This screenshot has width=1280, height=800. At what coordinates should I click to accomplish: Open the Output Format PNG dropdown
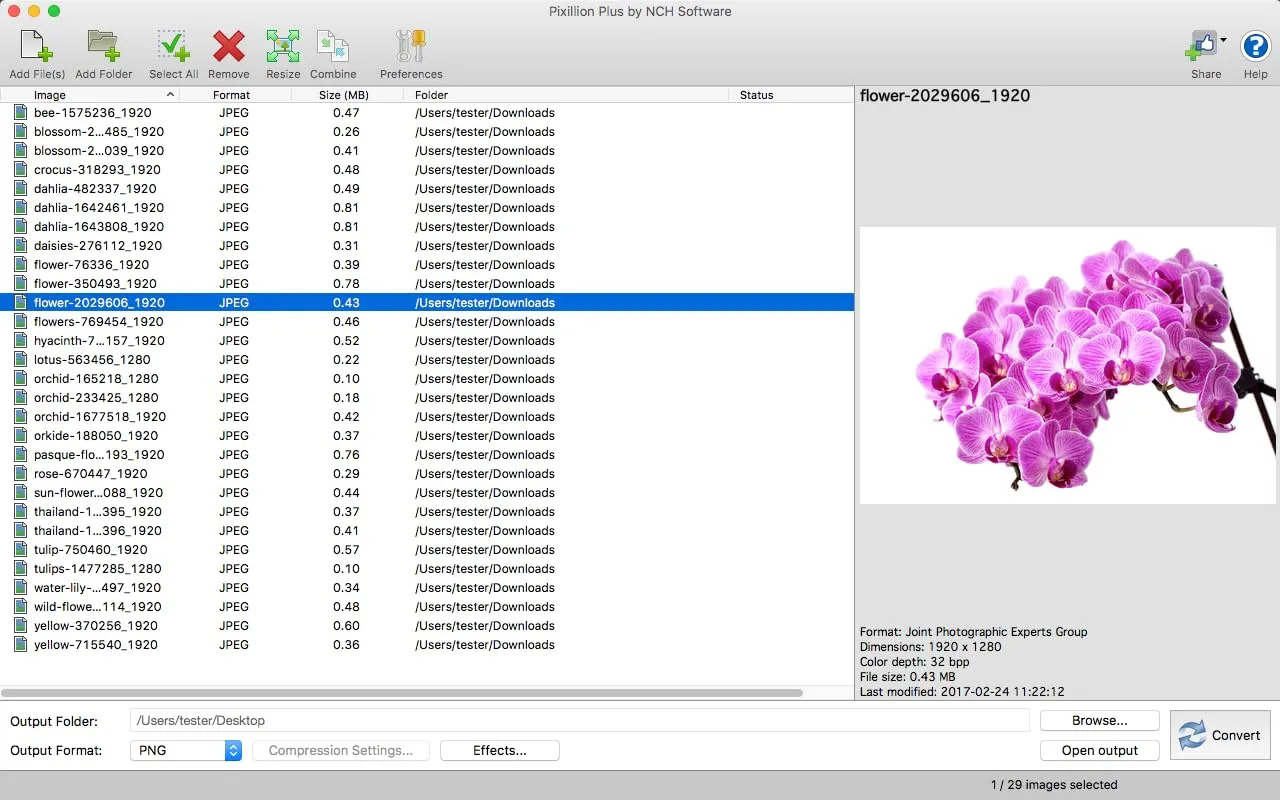pyautogui.click(x=186, y=750)
